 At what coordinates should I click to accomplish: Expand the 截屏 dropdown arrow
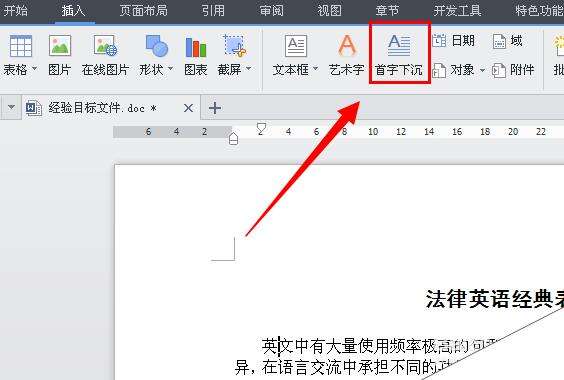pyautogui.click(x=249, y=68)
